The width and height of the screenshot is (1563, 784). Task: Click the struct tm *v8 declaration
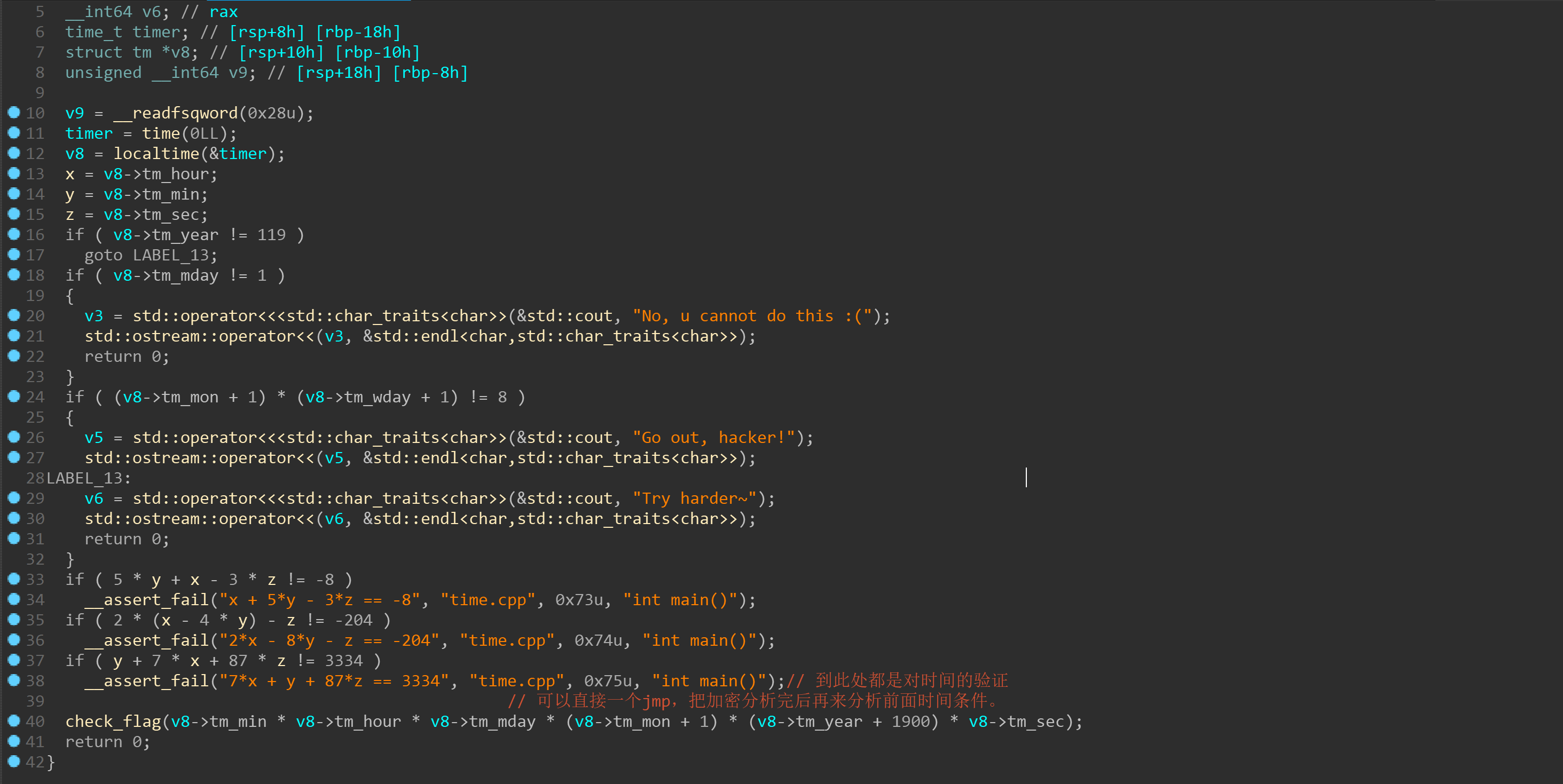pyautogui.click(x=132, y=53)
